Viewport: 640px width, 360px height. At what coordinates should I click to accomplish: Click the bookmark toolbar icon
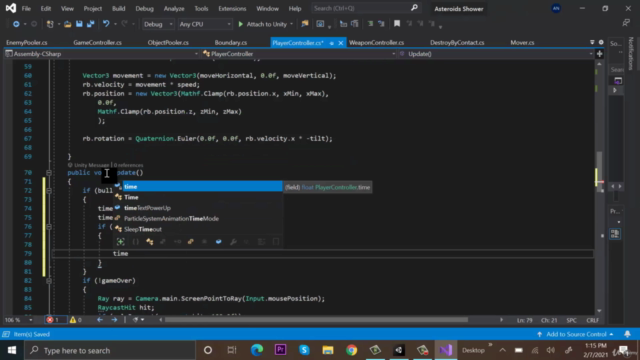(397, 24)
